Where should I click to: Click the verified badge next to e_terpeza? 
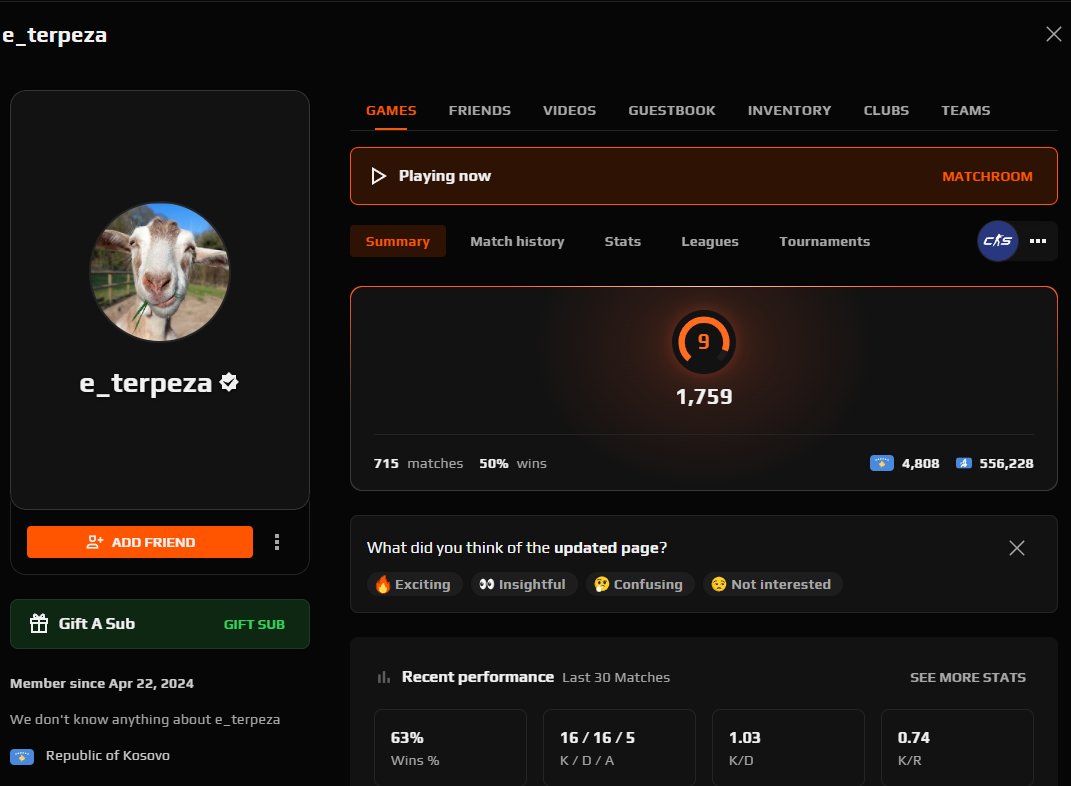coord(229,382)
